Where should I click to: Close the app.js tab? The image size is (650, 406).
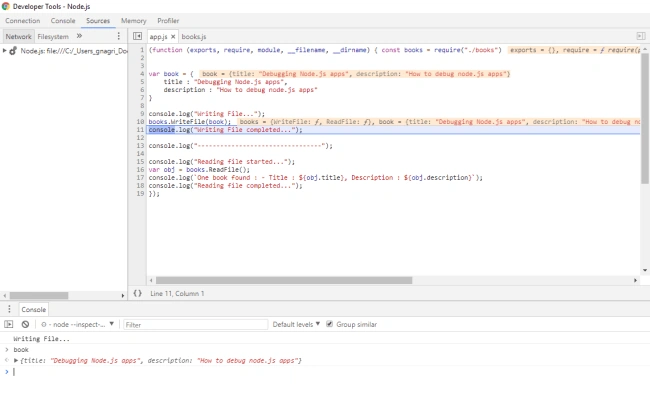point(173,36)
